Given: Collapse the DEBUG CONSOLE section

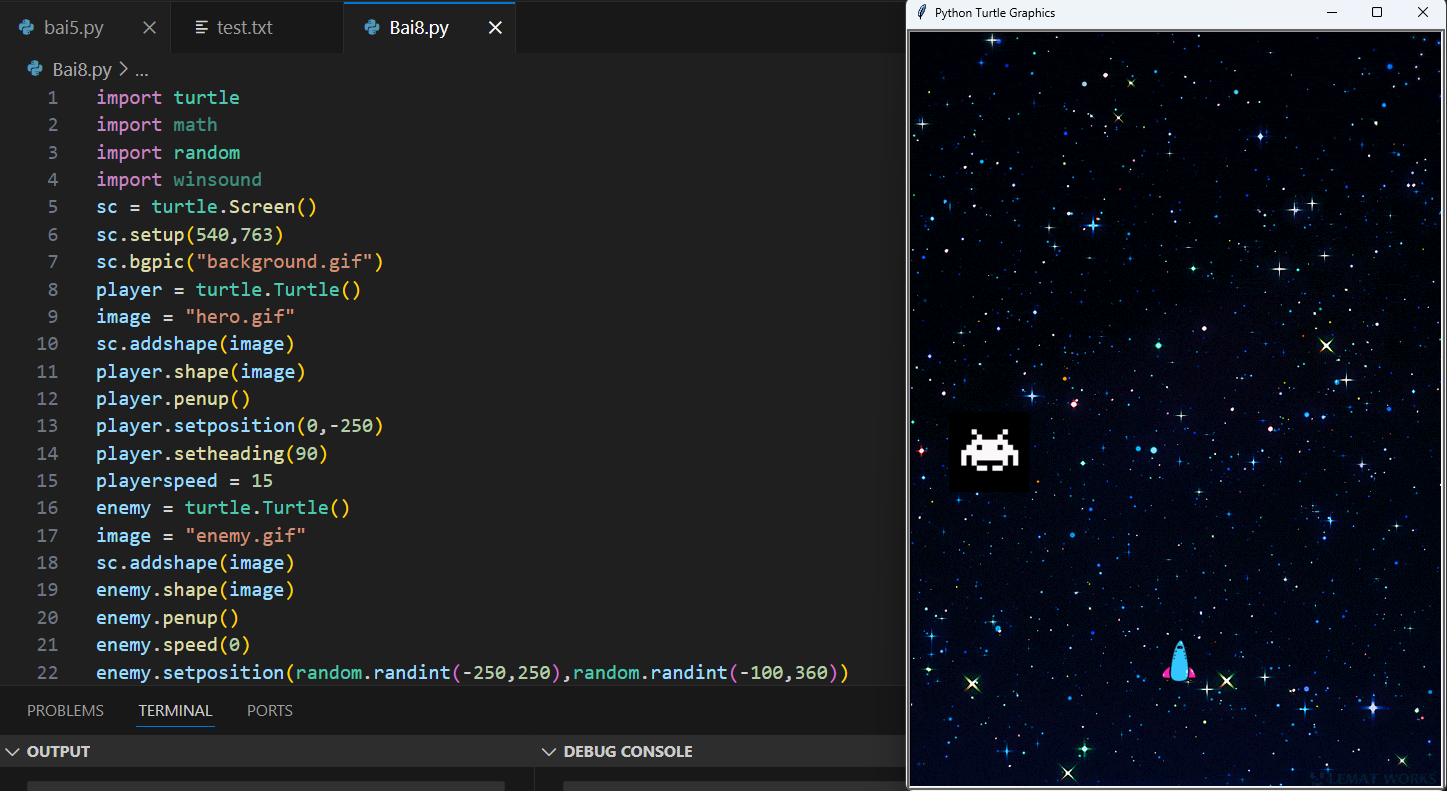Looking at the screenshot, I should 548,752.
